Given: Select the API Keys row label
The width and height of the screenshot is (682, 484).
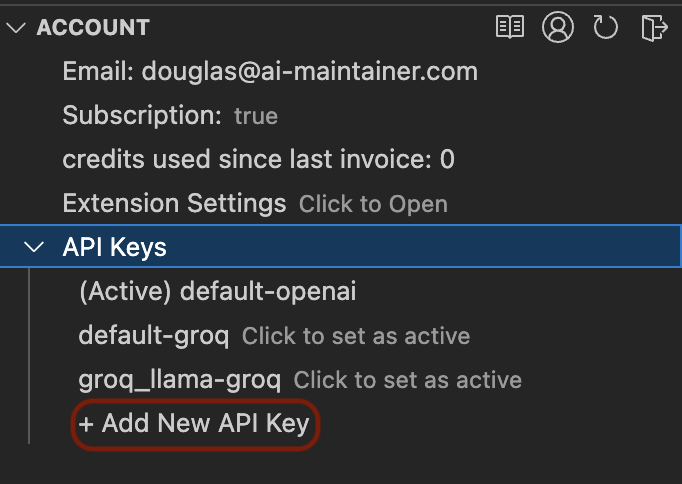Looking at the screenshot, I should tap(114, 247).
